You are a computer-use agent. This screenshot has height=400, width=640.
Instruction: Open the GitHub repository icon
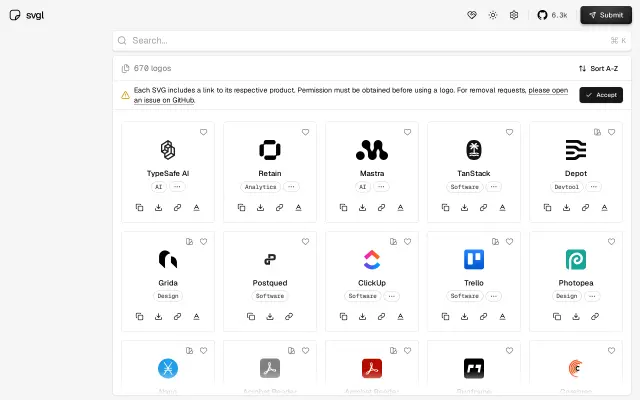click(542, 15)
